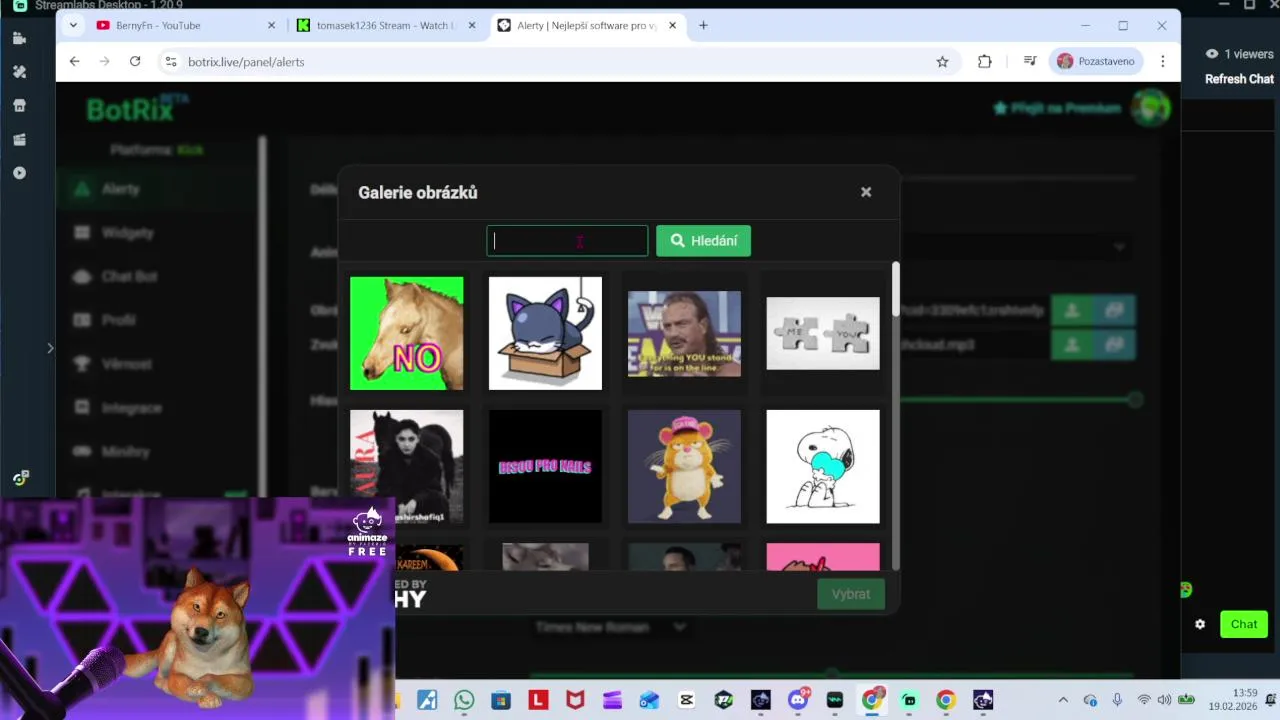1280x720 pixels.
Task: Open Microsoft Store from the taskbar
Action: coord(501,700)
